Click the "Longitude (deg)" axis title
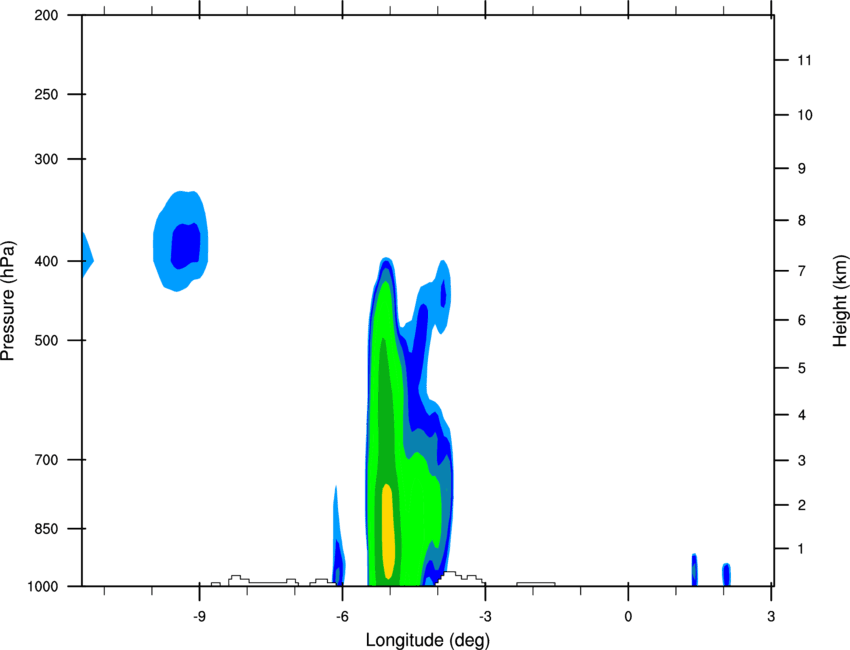850x650 pixels. point(428,640)
